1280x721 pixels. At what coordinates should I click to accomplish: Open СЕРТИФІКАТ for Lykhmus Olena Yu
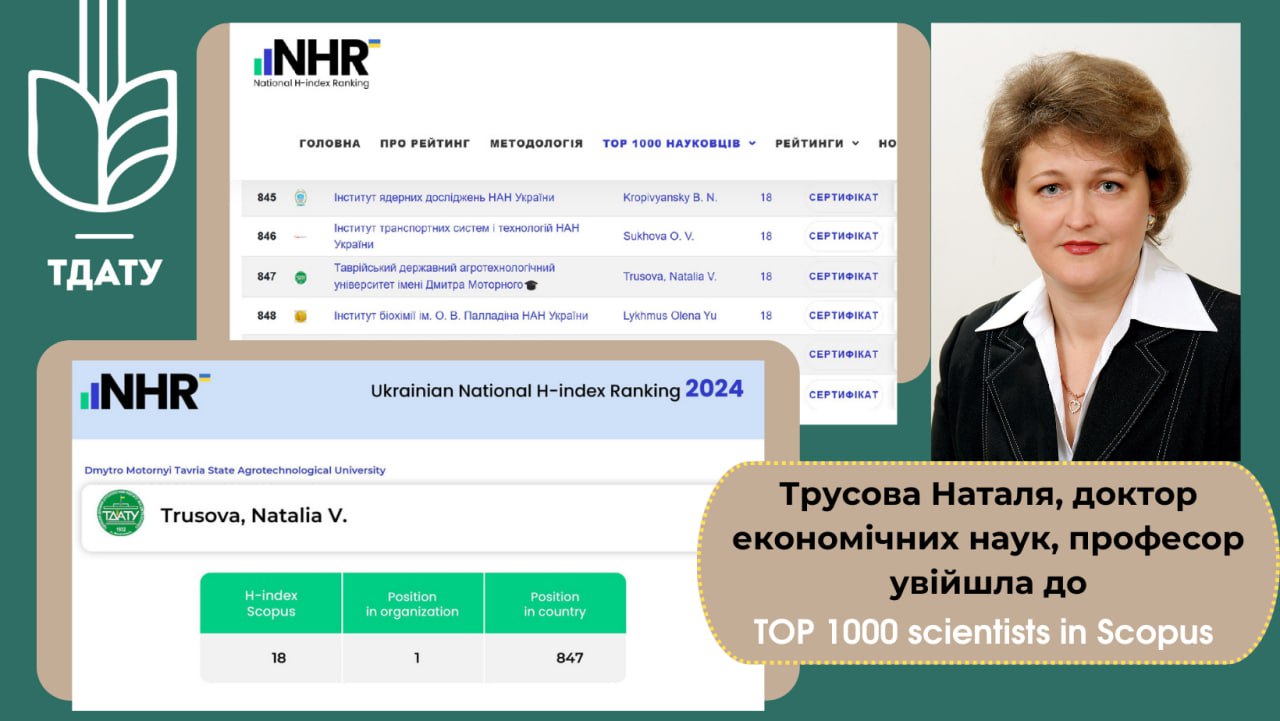pos(843,316)
